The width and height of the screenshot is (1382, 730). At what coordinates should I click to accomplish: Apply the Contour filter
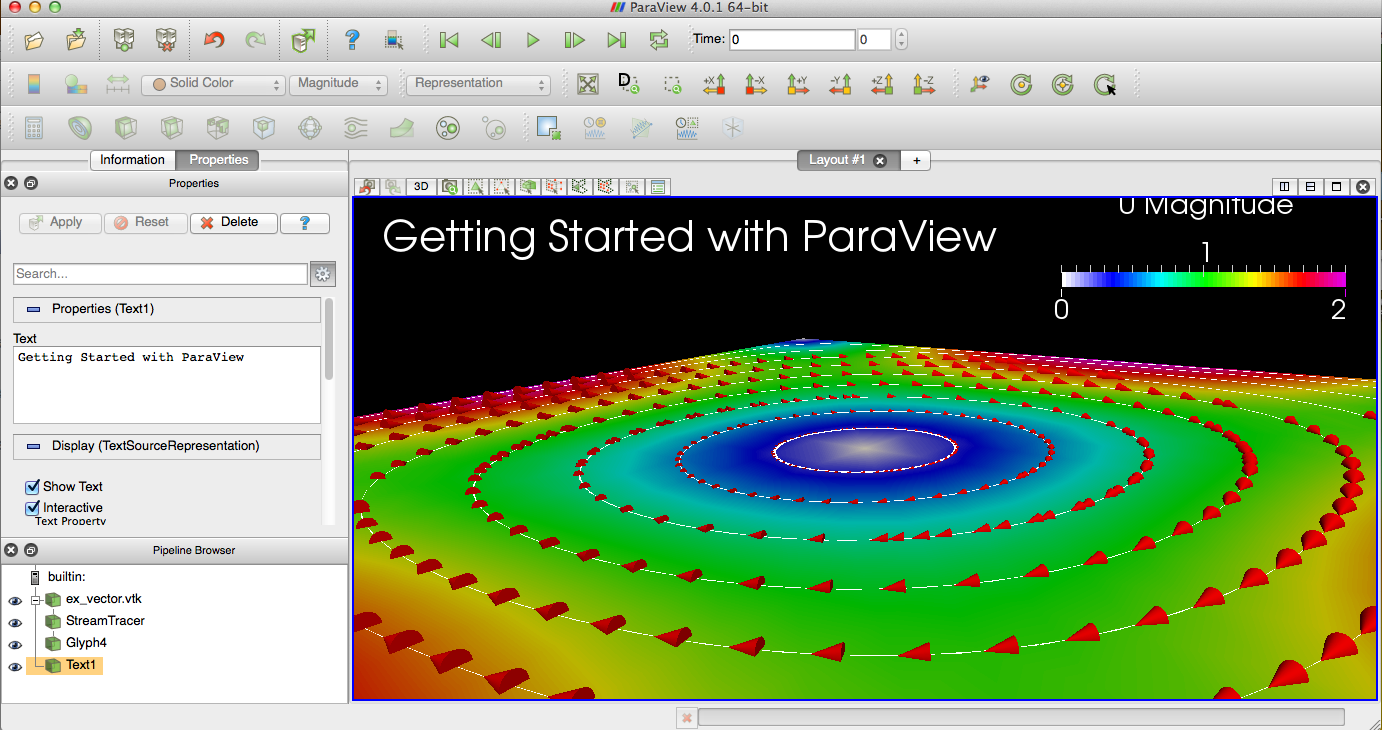[78, 128]
